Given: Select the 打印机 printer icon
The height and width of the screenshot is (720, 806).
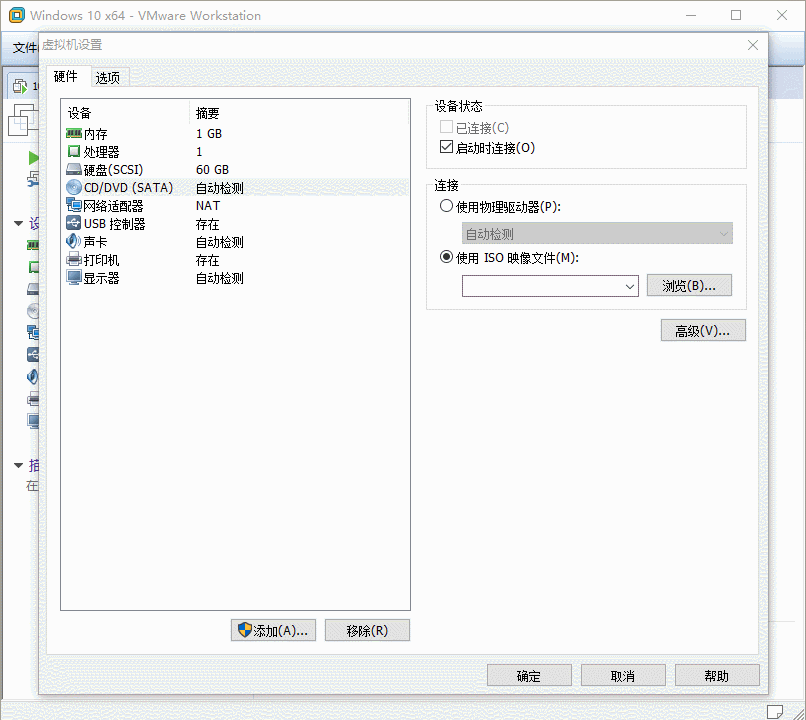Looking at the screenshot, I should pyautogui.click(x=74, y=259).
